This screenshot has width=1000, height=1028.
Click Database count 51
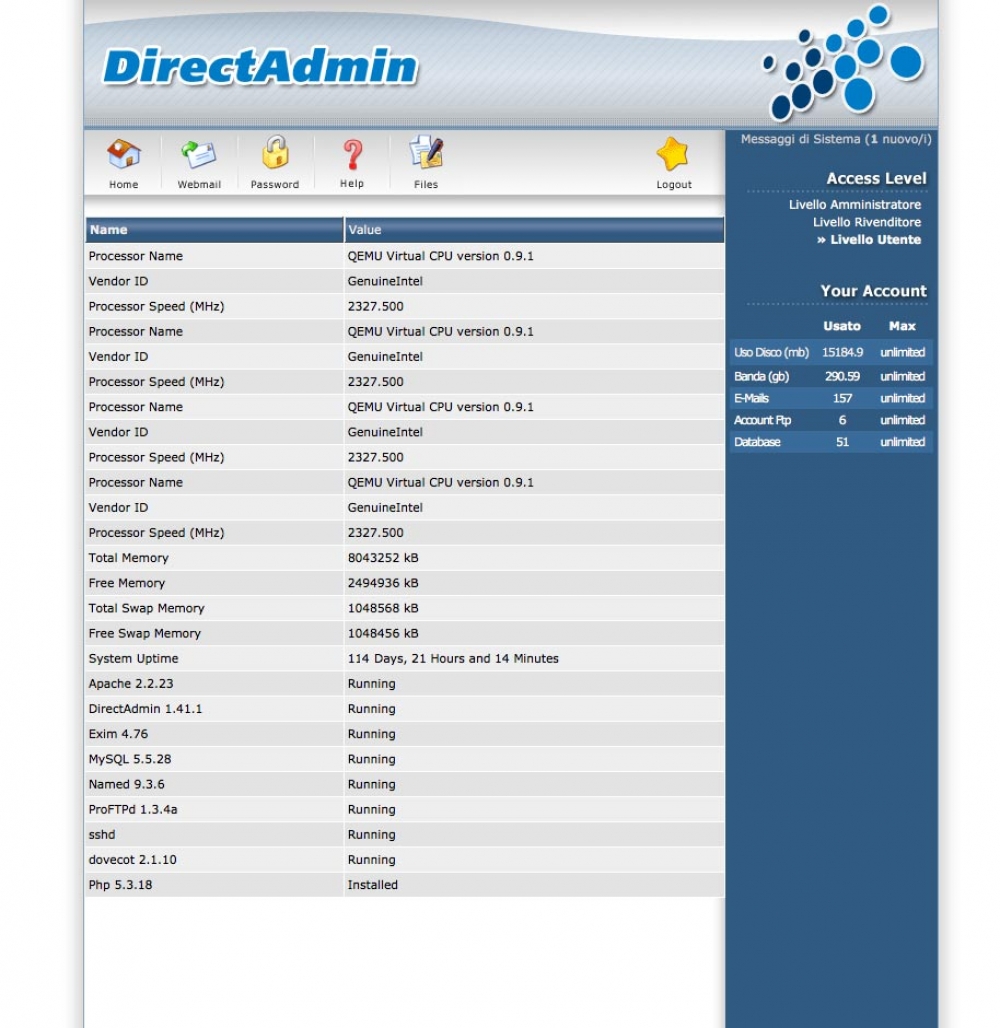click(x=843, y=442)
